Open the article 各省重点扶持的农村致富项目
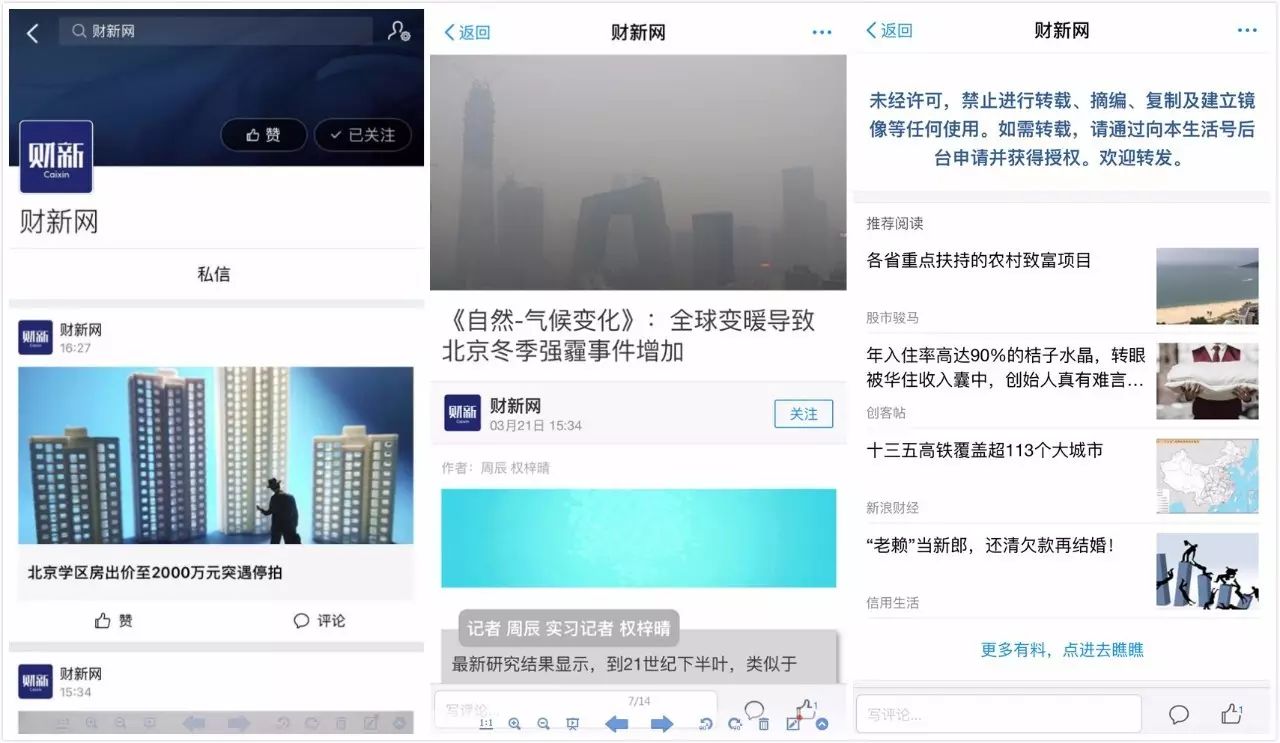Screen dimensions: 1280x743 (979, 260)
